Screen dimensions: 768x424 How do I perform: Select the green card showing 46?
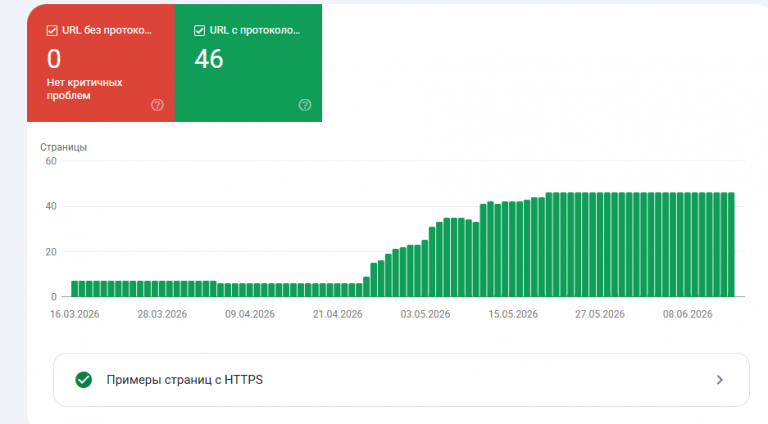pos(248,63)
